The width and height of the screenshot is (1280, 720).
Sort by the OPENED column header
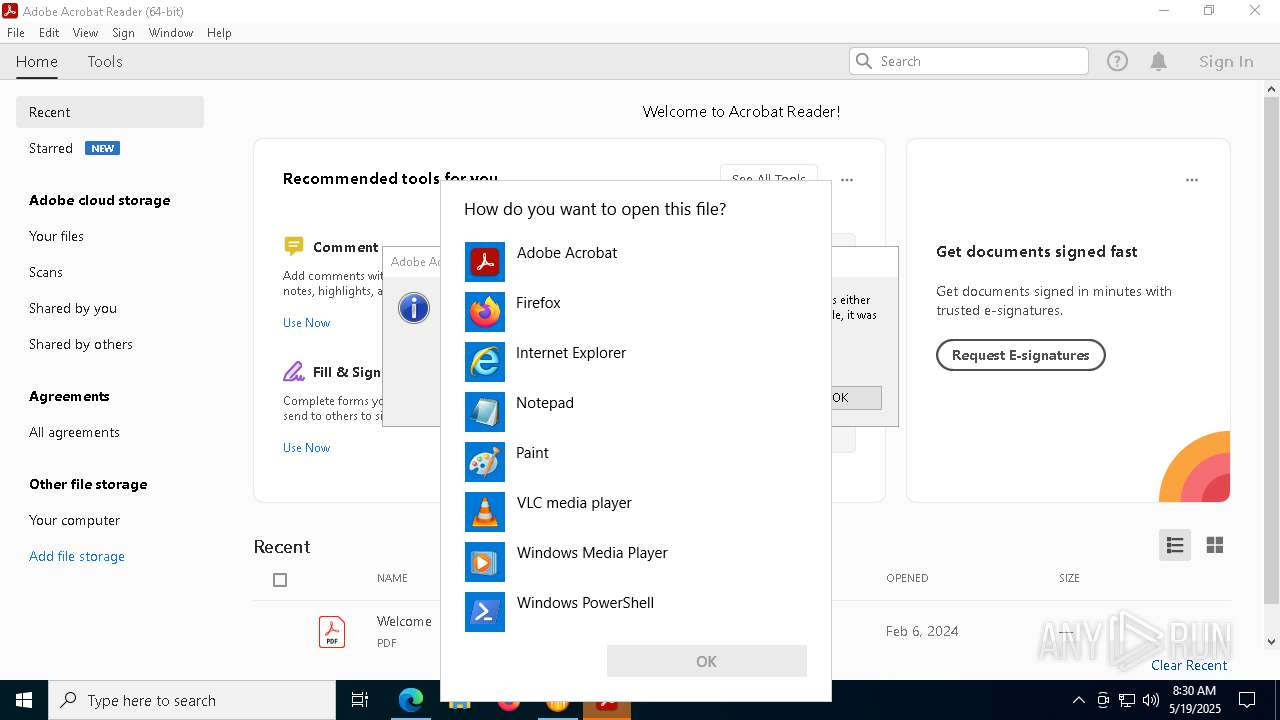907,578
